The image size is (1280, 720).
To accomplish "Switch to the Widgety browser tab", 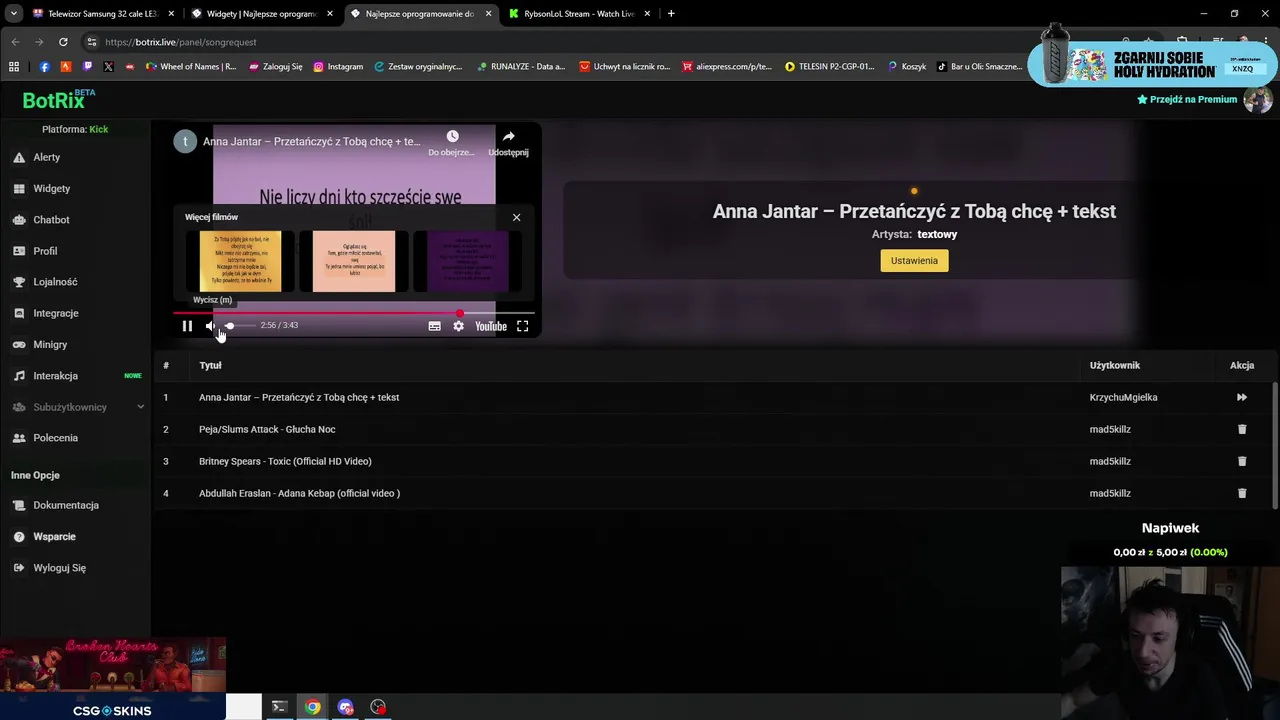I will (261, 14).
